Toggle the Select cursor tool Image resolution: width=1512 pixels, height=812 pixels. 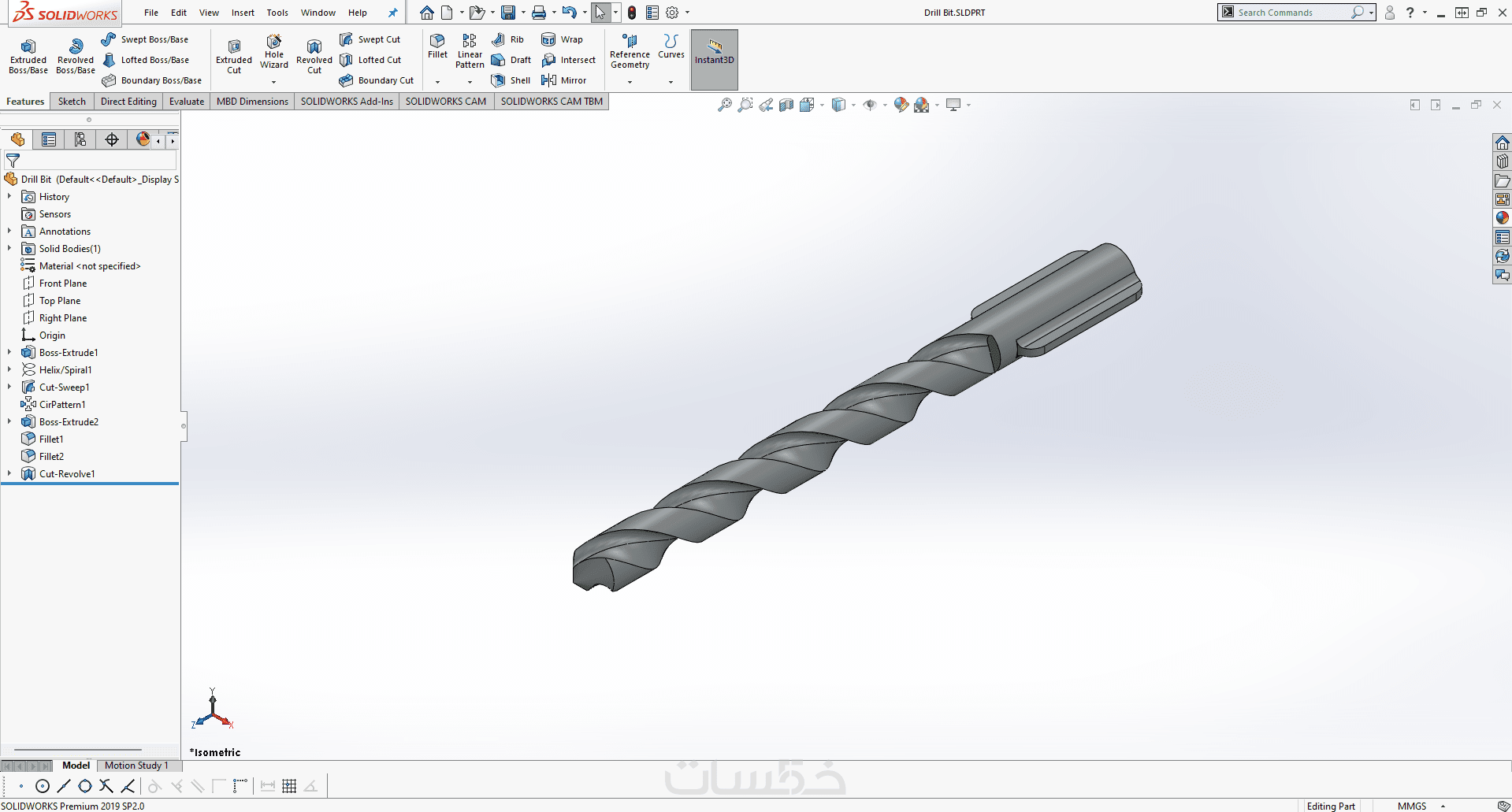click(x=600, y=13)
